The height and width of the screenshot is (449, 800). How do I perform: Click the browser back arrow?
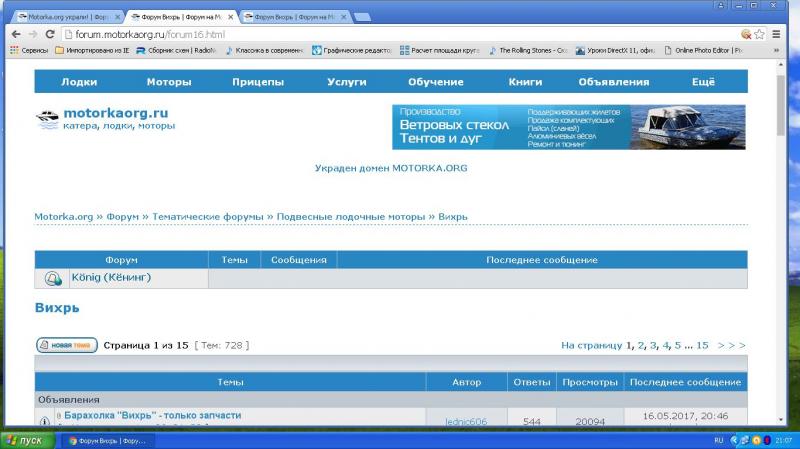click(x=16, y=34)
